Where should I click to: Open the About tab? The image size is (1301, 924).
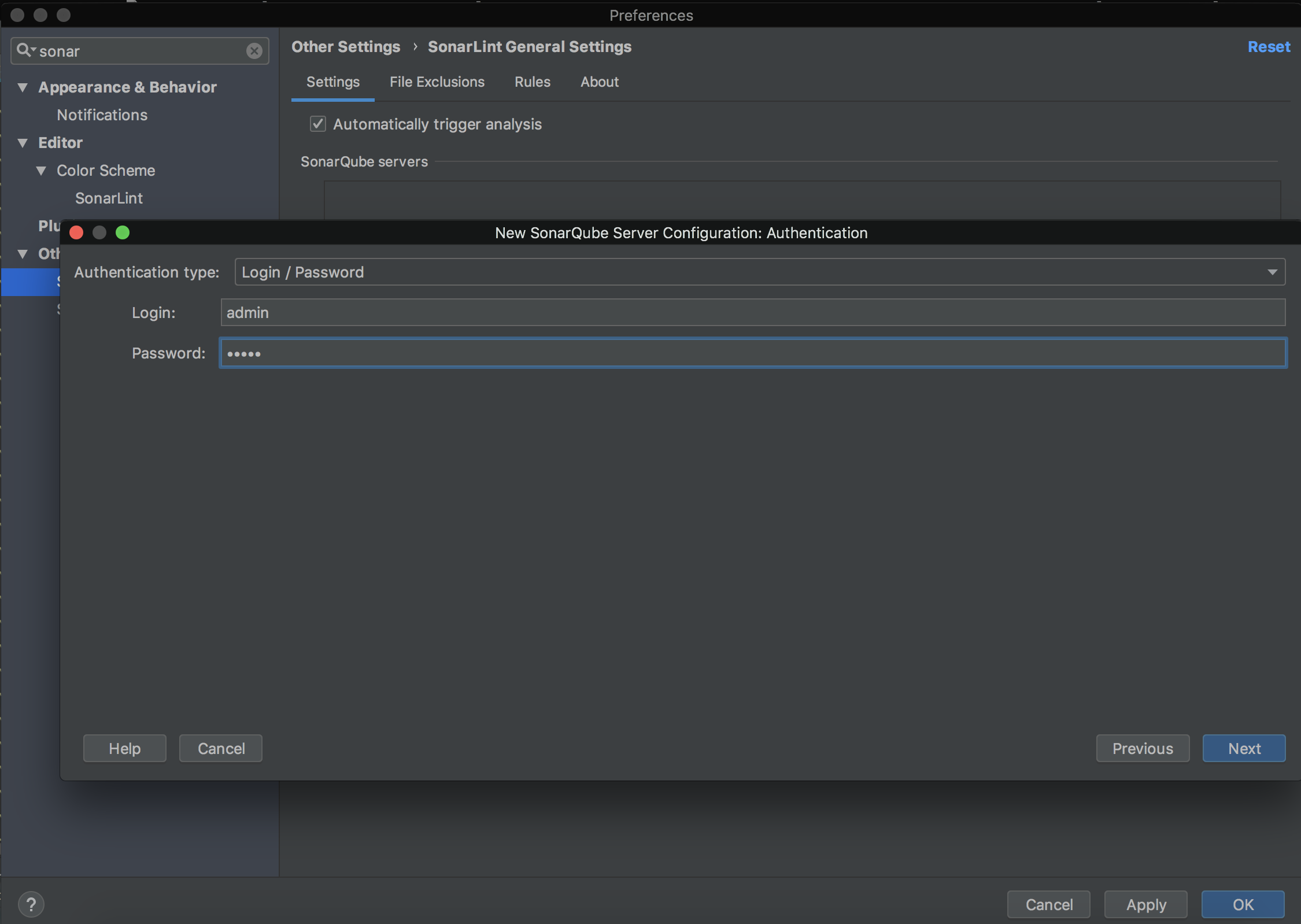click(599, 82)
